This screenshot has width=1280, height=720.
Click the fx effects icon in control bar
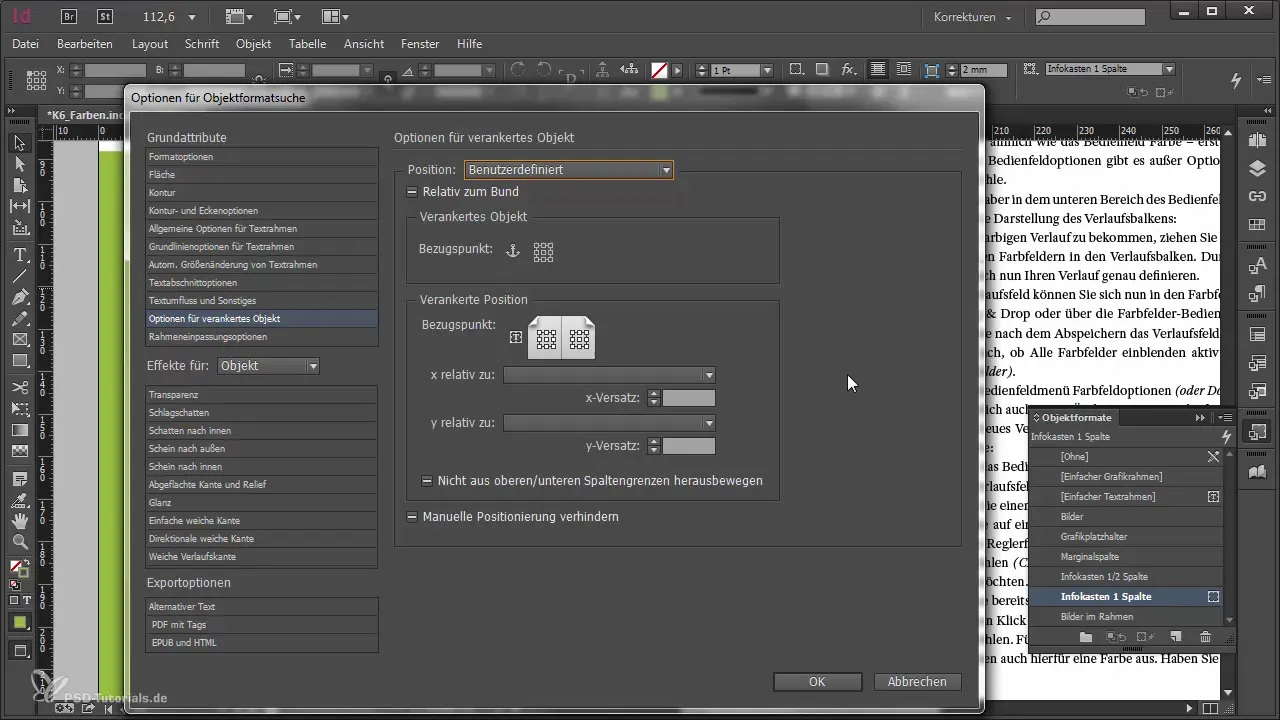(x=848, y=70)
